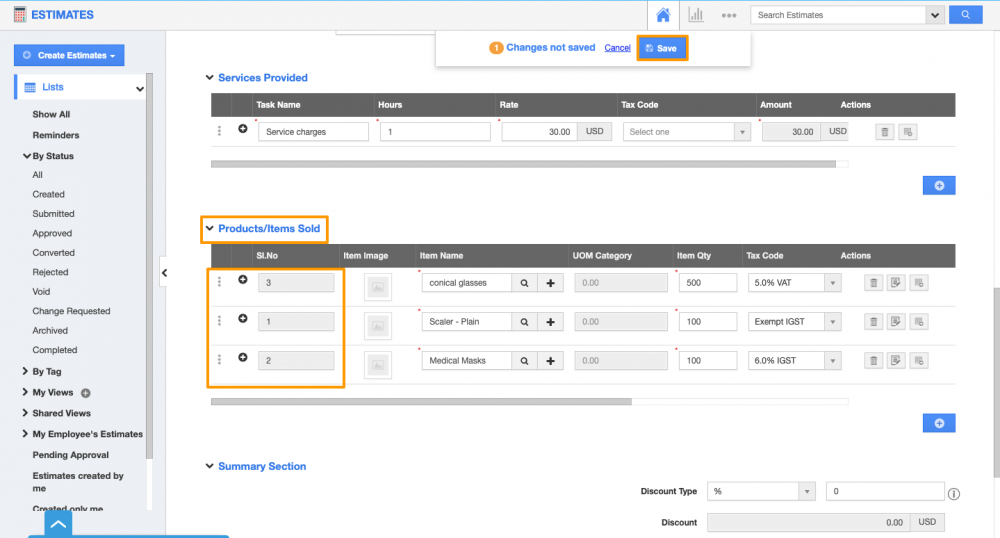Delete the conical glasses item row

click(873, 283)
